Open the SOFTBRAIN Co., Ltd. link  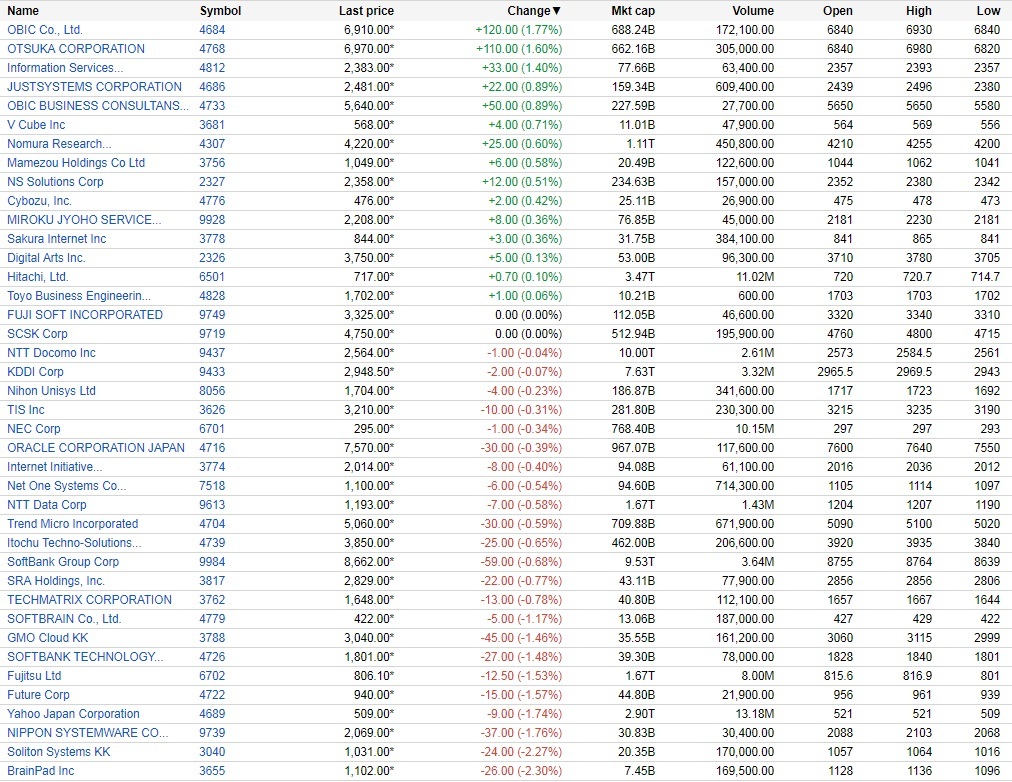coord(64,619)
